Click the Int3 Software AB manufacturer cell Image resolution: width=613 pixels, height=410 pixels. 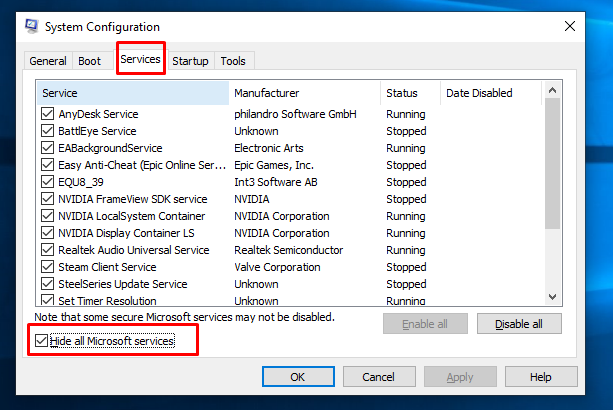click(276, 182)
